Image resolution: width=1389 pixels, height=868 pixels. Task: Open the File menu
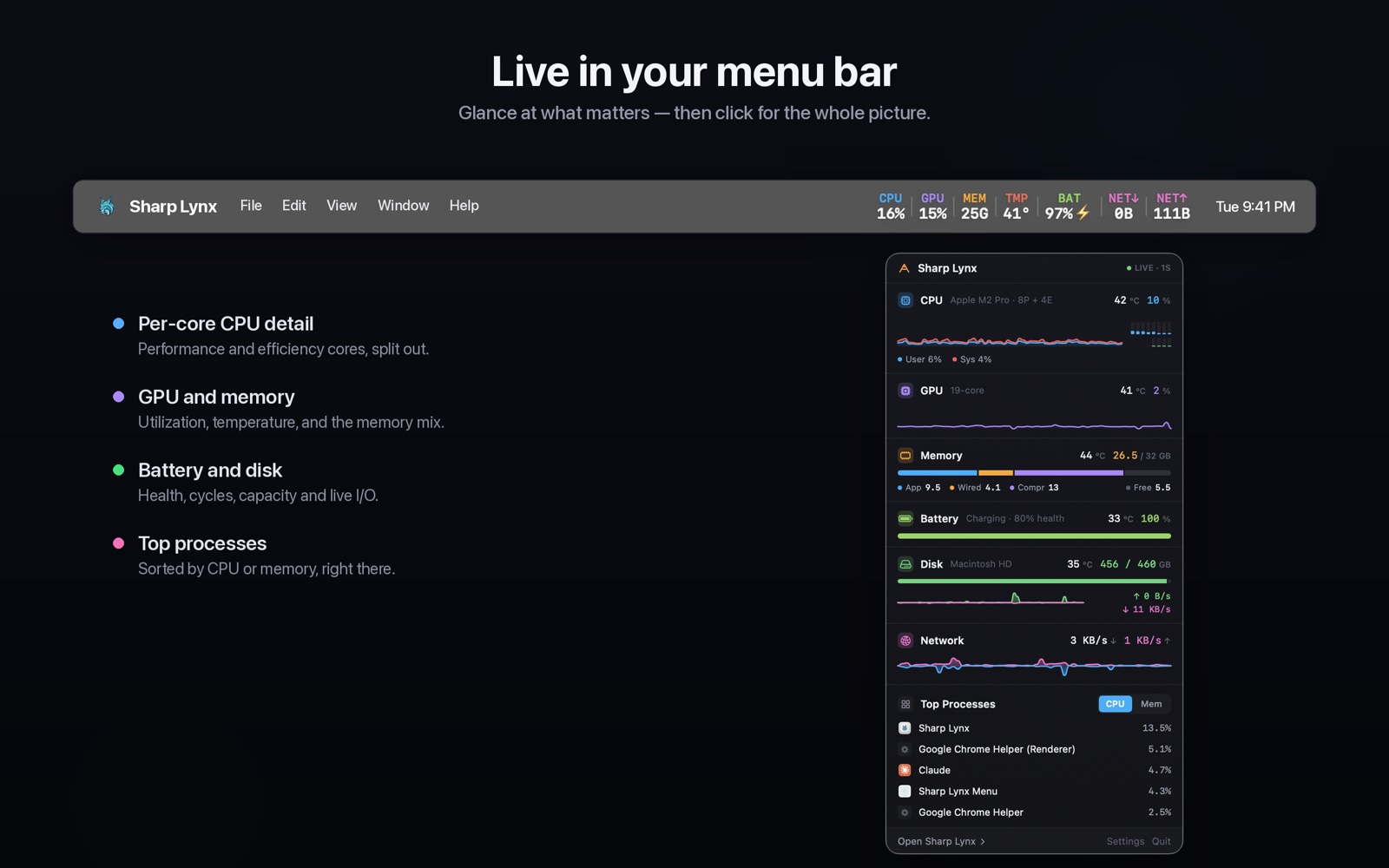251,206
